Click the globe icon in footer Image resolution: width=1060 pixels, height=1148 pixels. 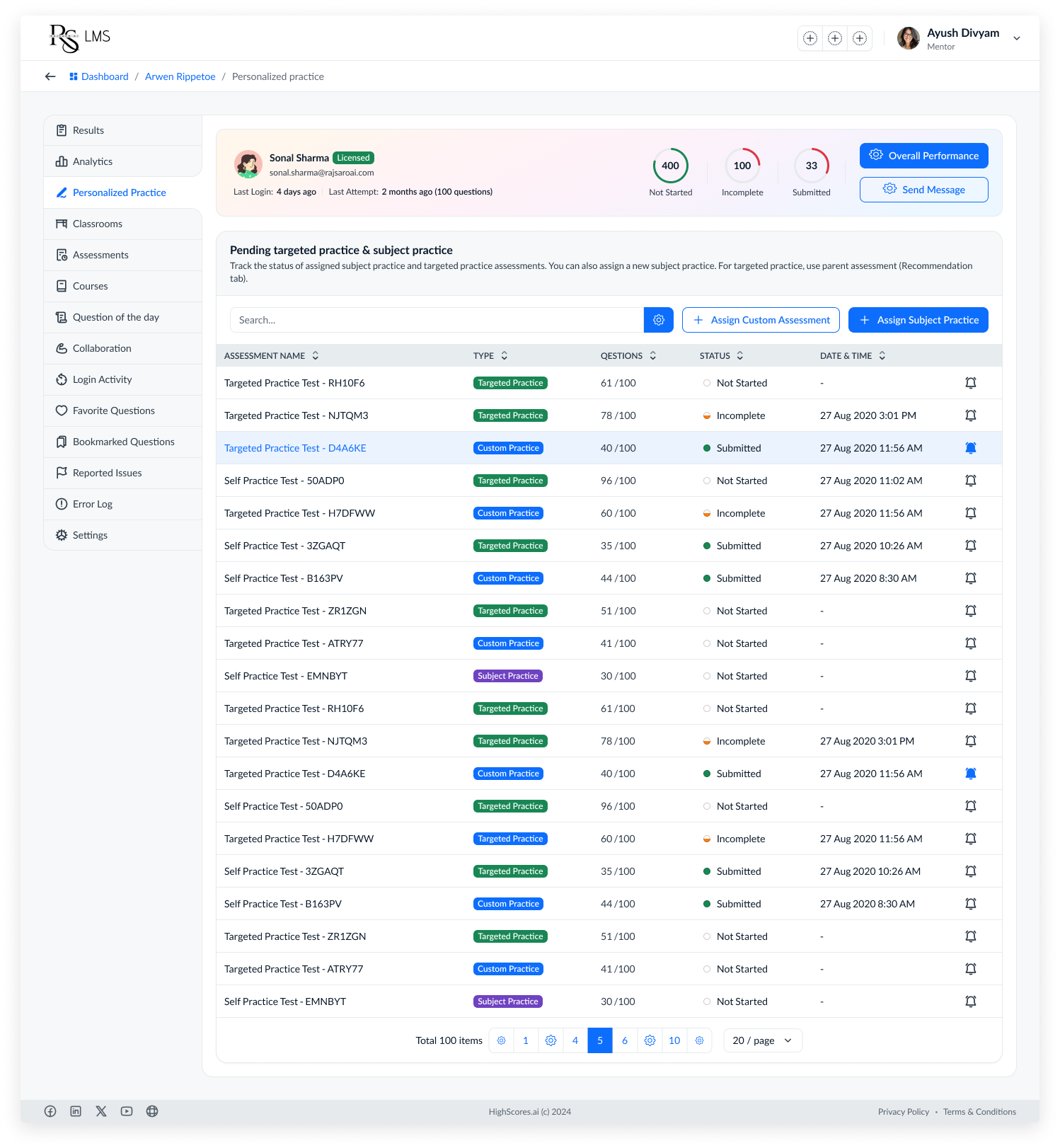(x=152, y=1111)
